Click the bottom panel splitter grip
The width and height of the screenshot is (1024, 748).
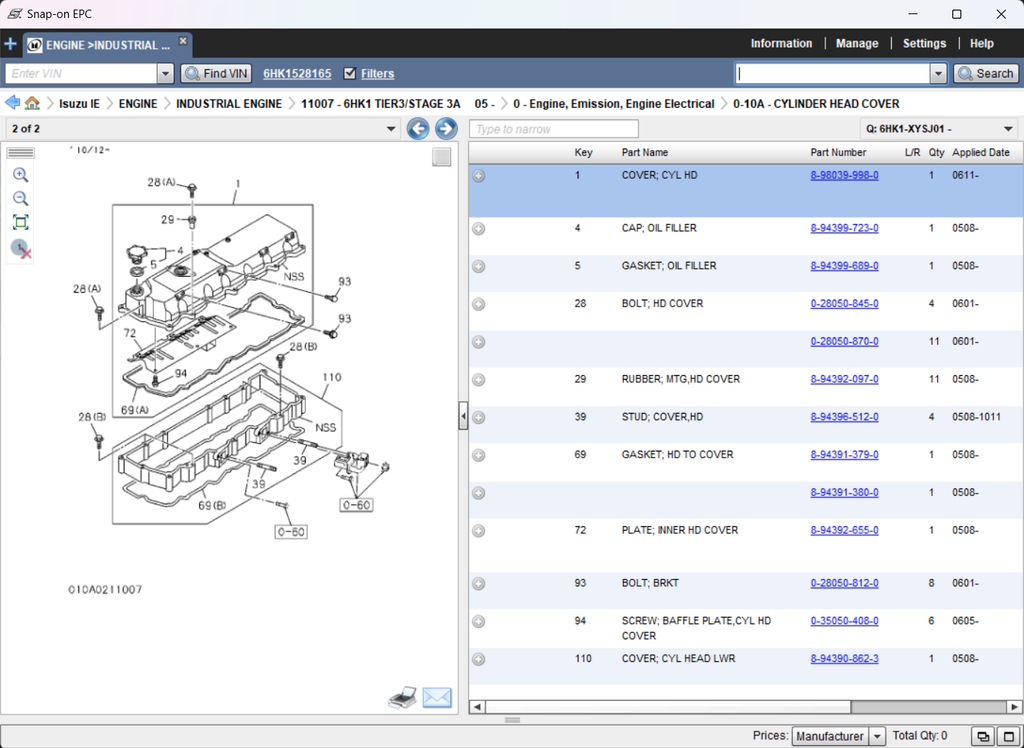(512, 720)
